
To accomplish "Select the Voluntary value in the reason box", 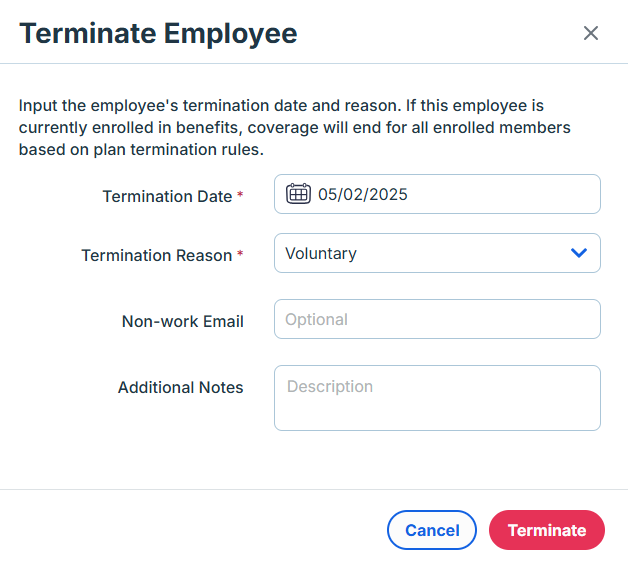I will [x=321, y=254].
